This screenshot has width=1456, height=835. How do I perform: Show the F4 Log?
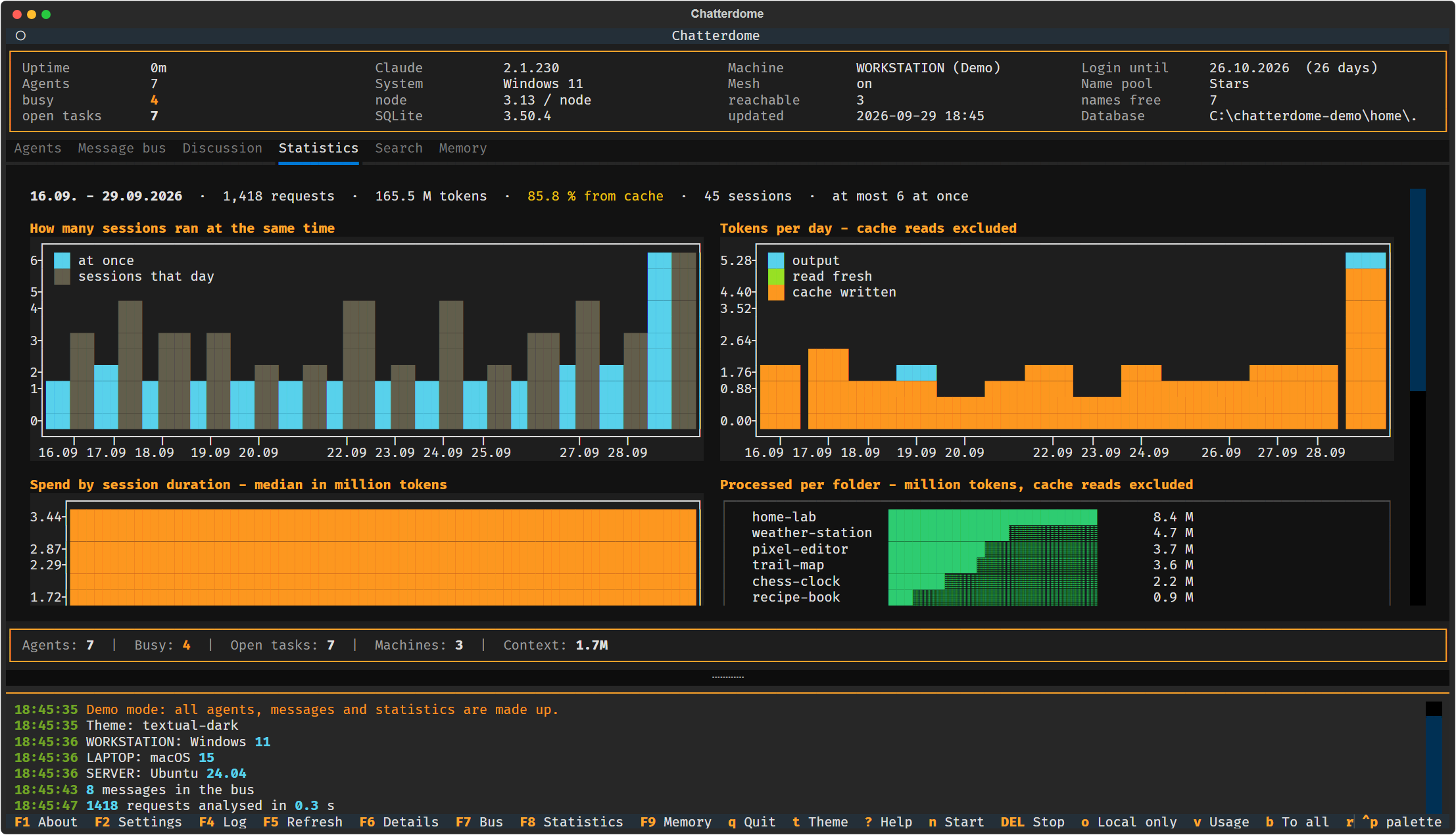click(x=223, y=822)
